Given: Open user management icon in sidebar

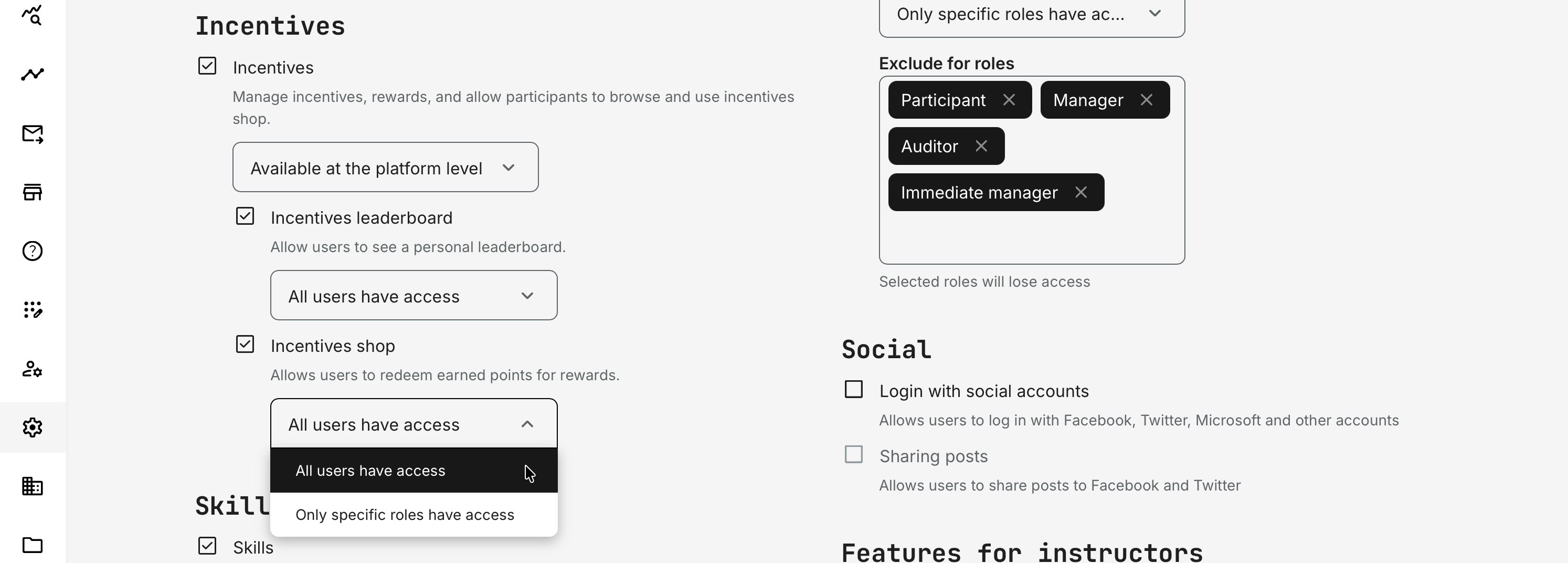Looking at the screenshot, I should [x=33, y=370].
